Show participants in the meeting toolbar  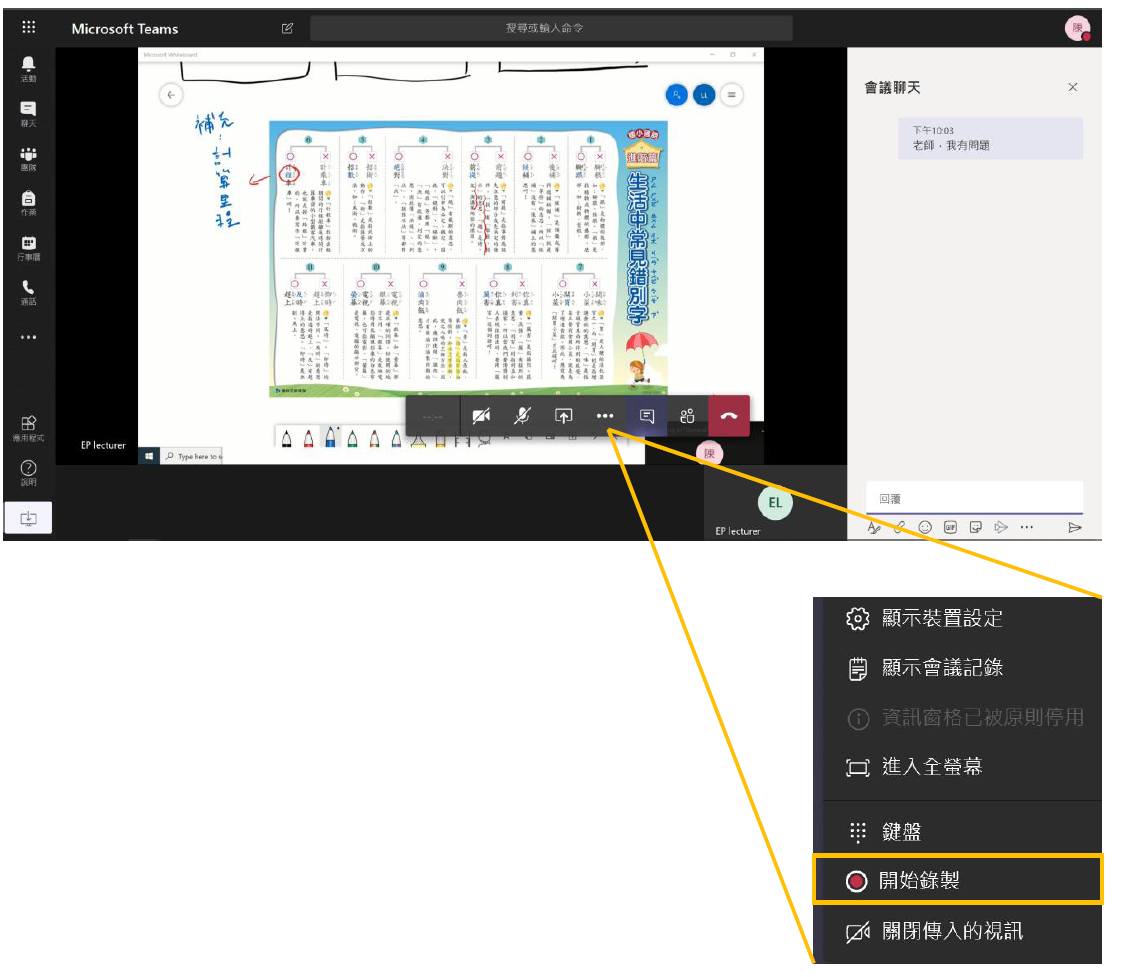687,416
